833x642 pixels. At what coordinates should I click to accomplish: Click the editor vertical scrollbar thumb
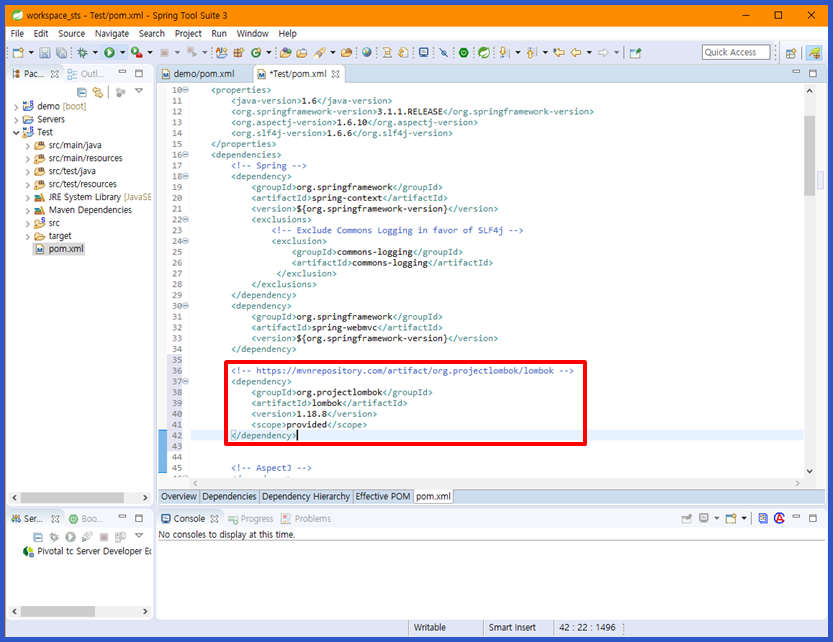[x=809, y=156]
